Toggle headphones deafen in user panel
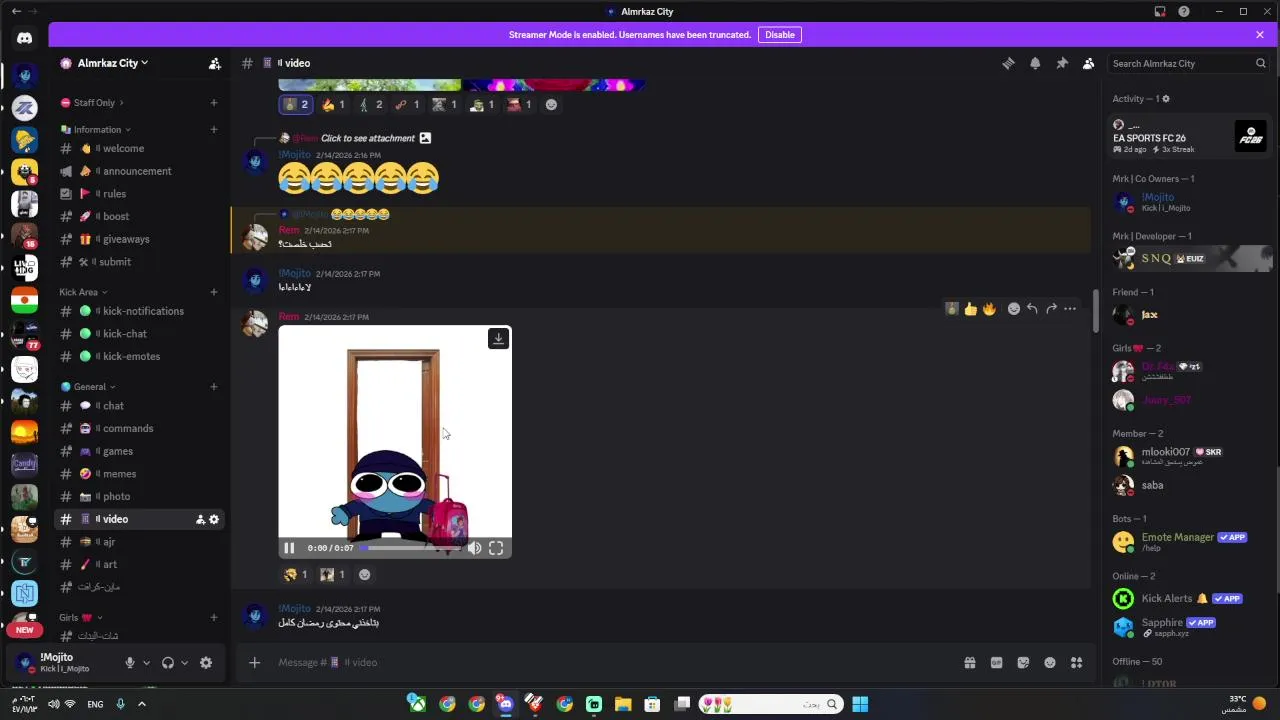This screenshot has width=1280, height=720. pyautogui.click(x=168, y=662)
